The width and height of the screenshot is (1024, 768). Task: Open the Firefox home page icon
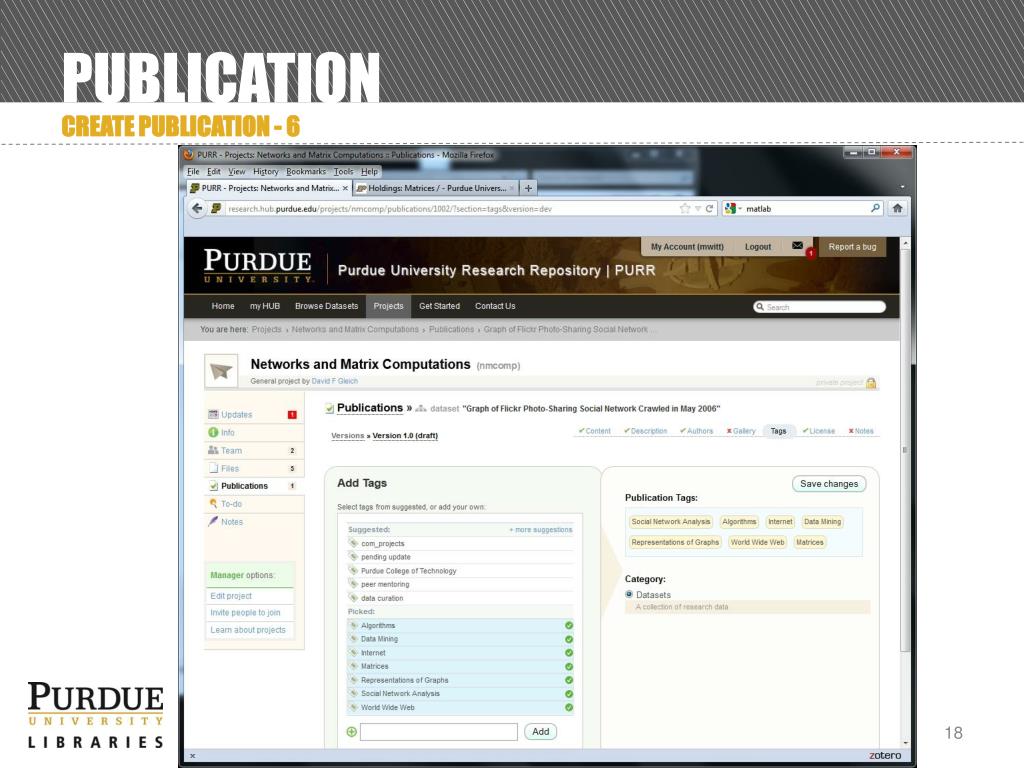(897, 208)
